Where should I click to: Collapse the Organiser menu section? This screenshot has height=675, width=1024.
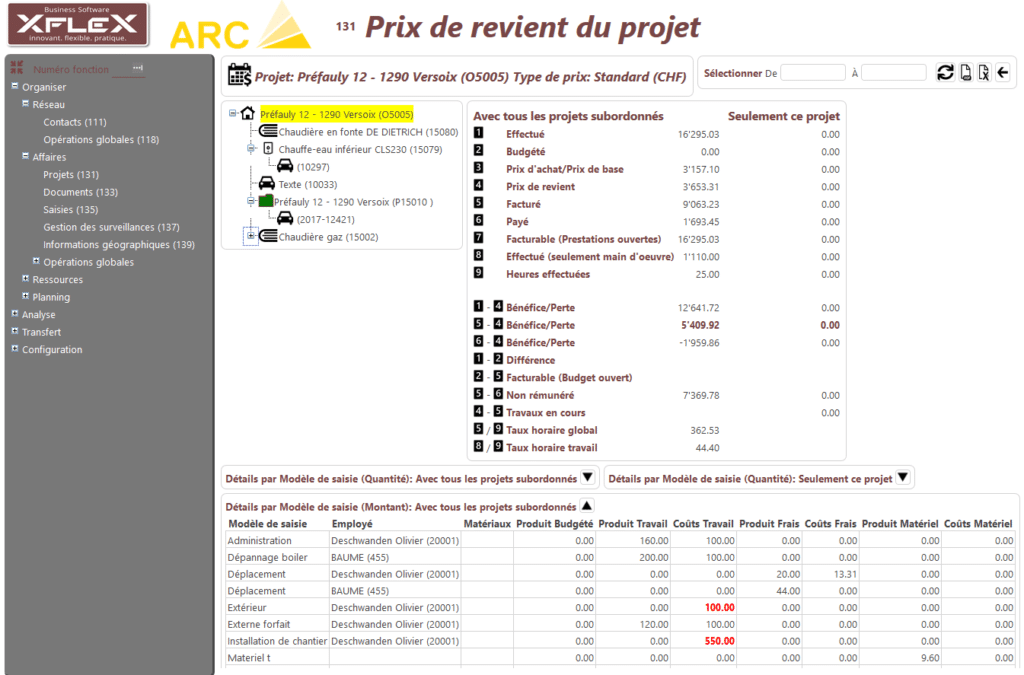click(x=14, y=86)
